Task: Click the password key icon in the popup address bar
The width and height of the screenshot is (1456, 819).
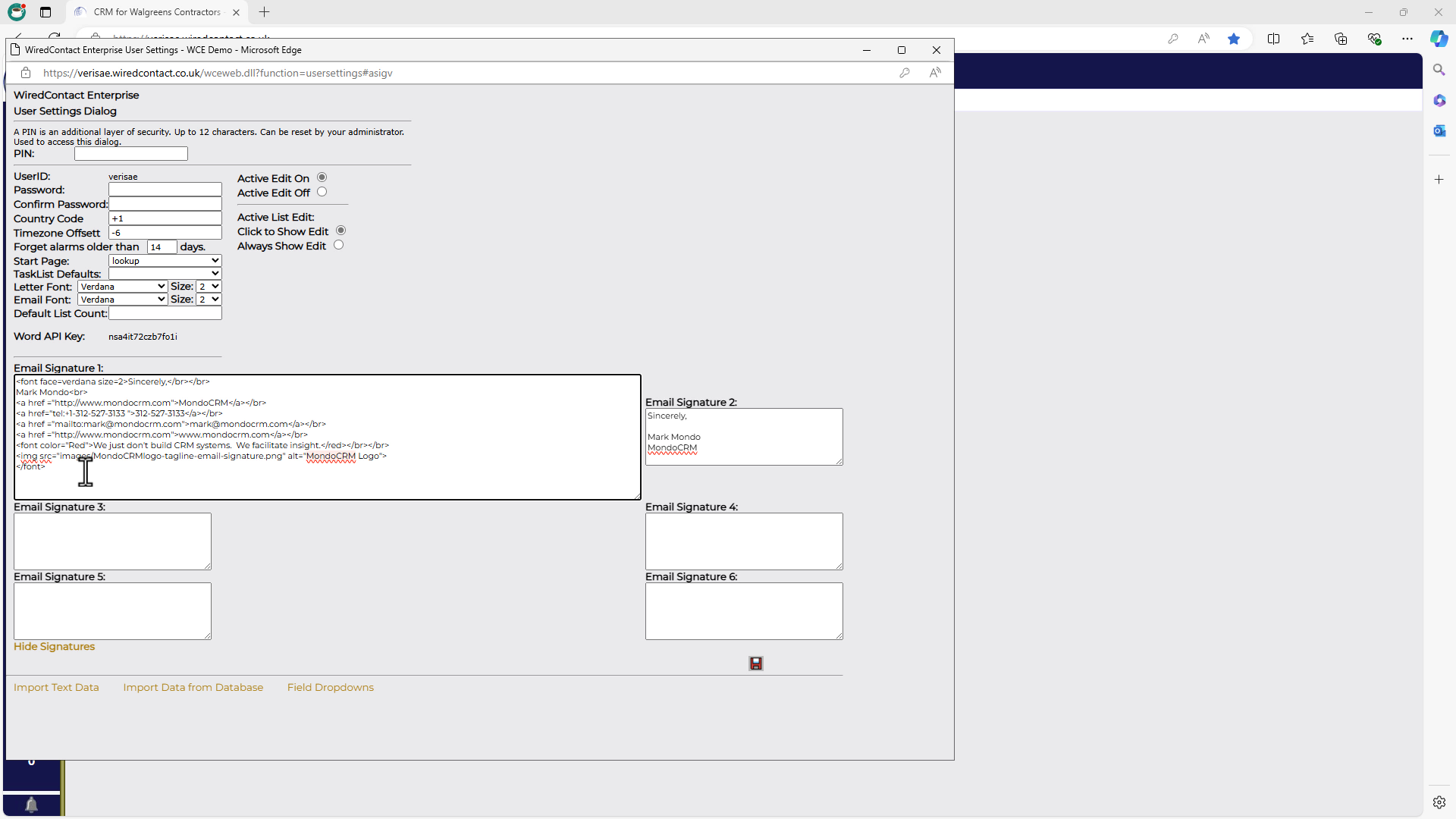Action: click(904, 73)
